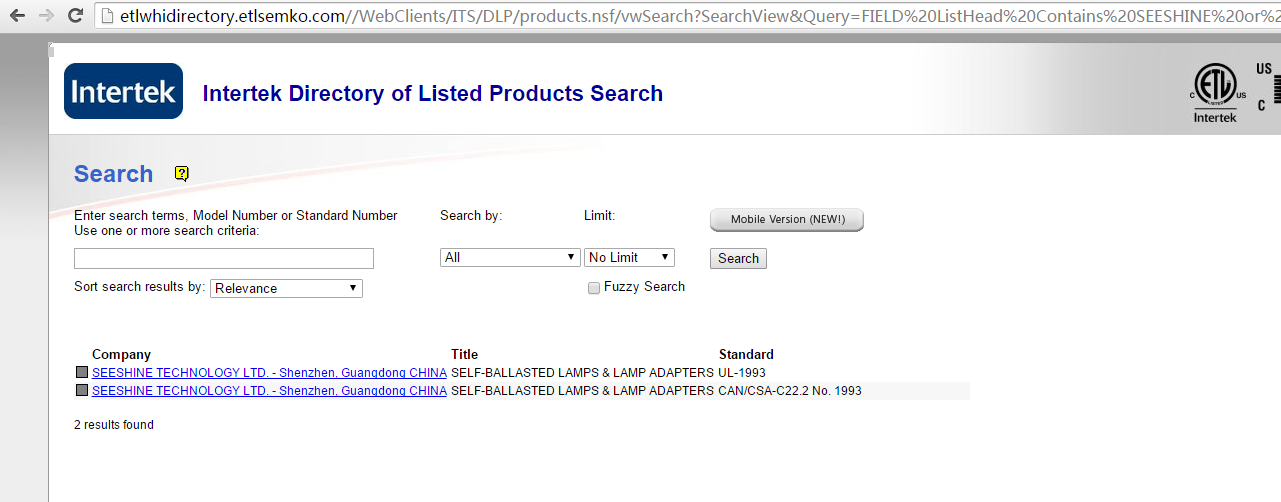Click gray square beside UL-1993 result
The height and width of the screenshot is (502, 1281).
tap(82, 373)
